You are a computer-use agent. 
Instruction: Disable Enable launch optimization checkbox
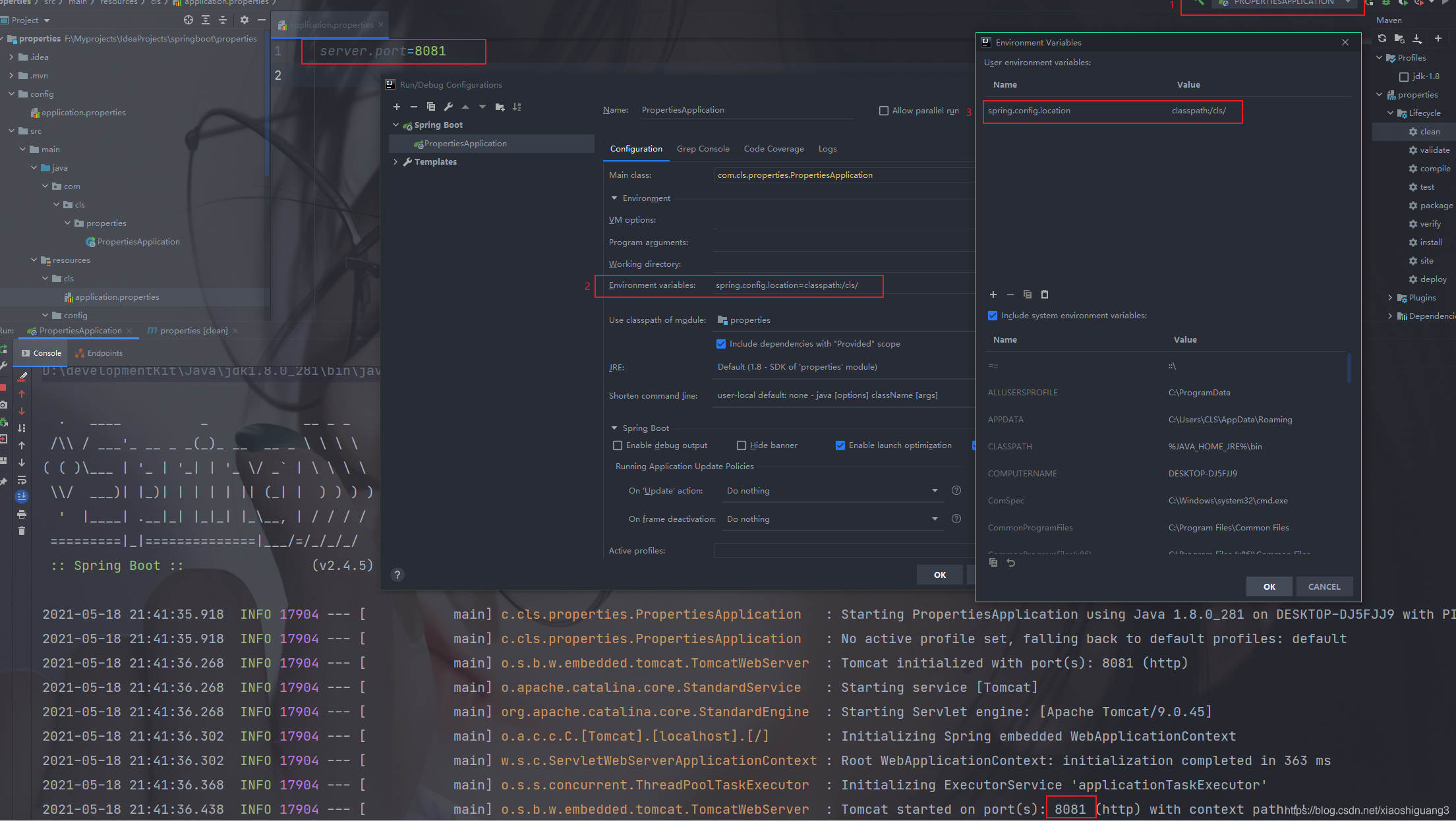tap(840, 445)
